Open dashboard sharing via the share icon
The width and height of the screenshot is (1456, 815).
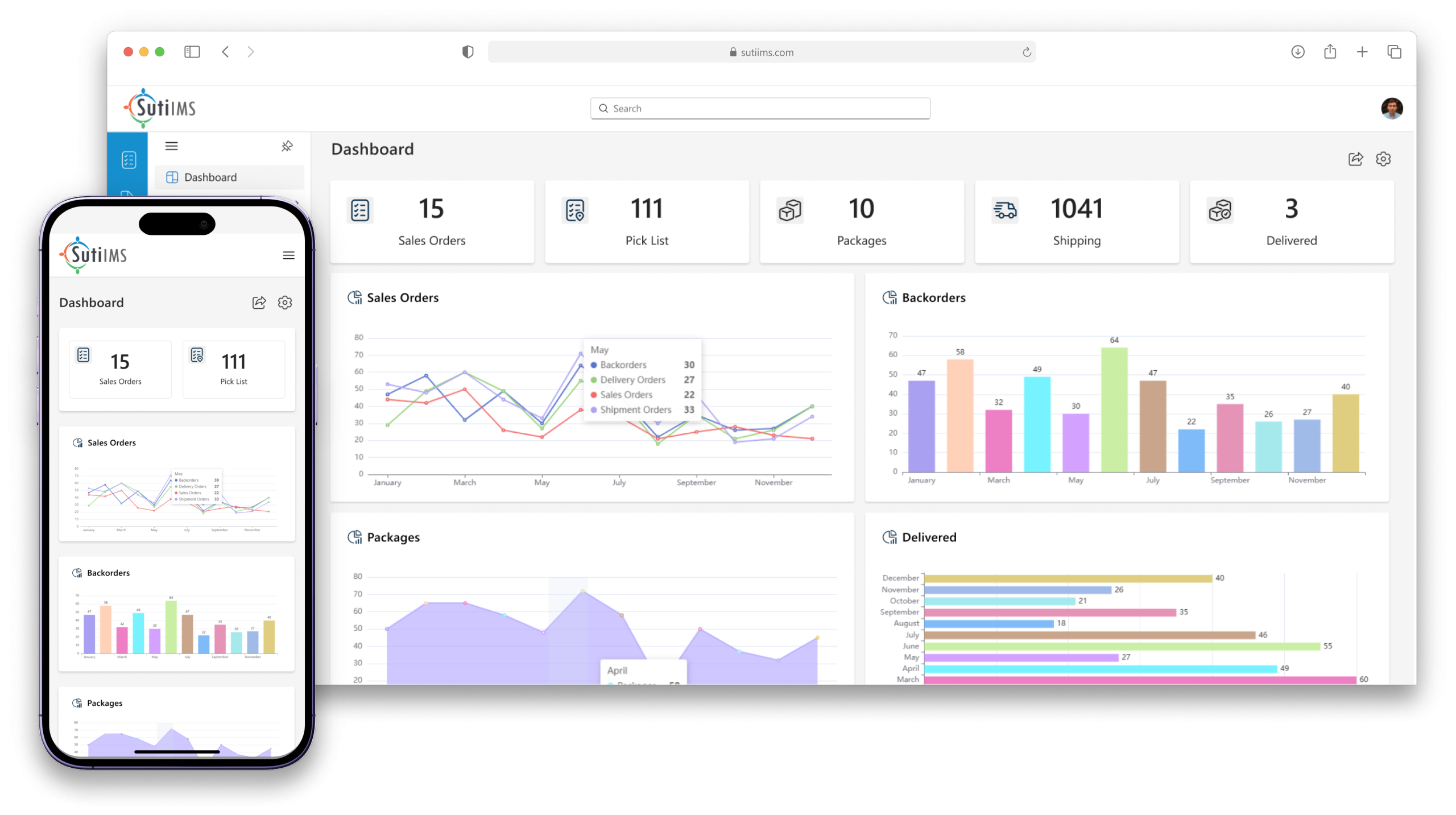tap(1356, 159)
